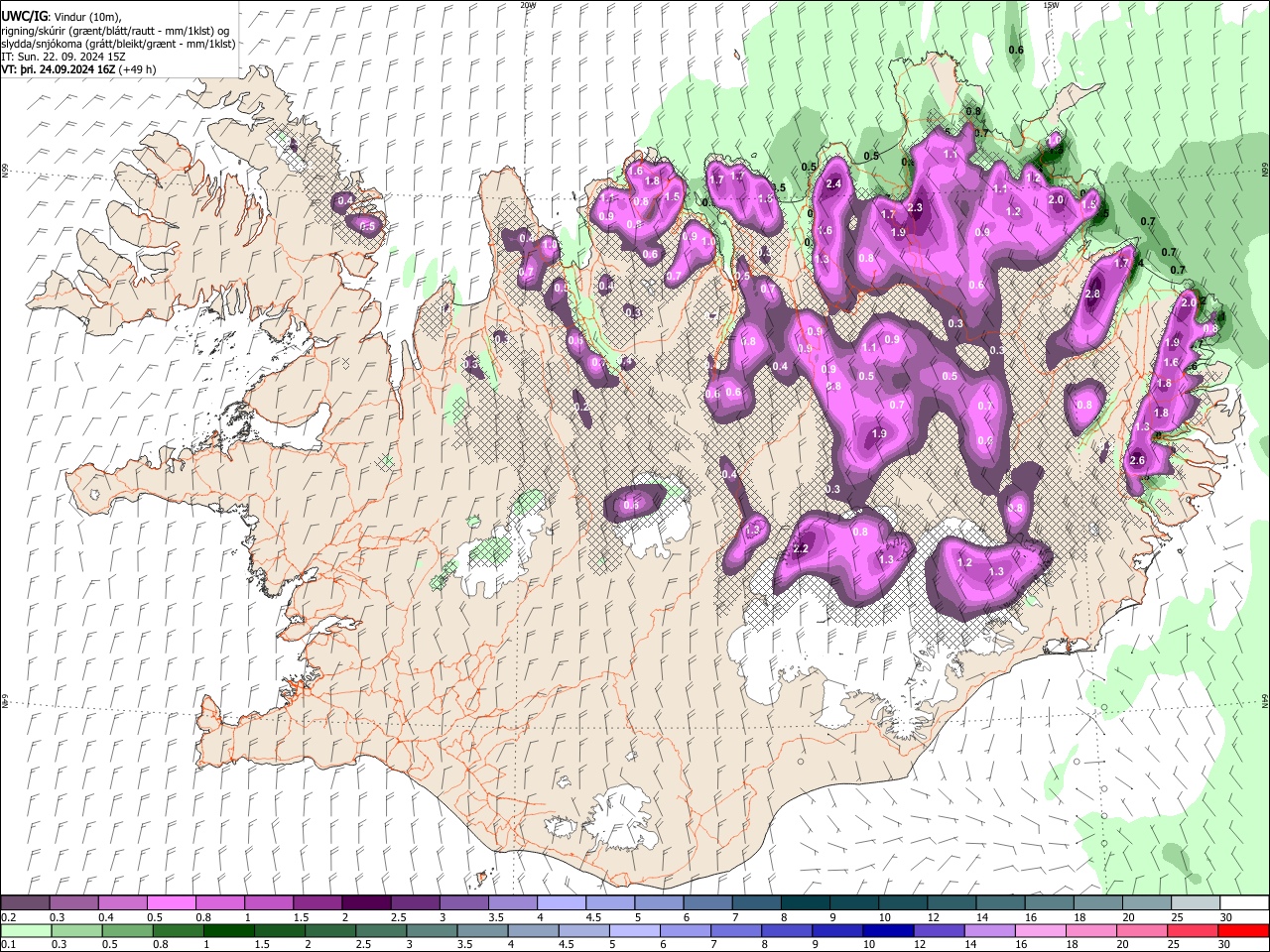The height and width of the screenshot is (952, 1270).
Task: Pick lavender snow swatch between 4 and 4.5
Action: [562, 902]
